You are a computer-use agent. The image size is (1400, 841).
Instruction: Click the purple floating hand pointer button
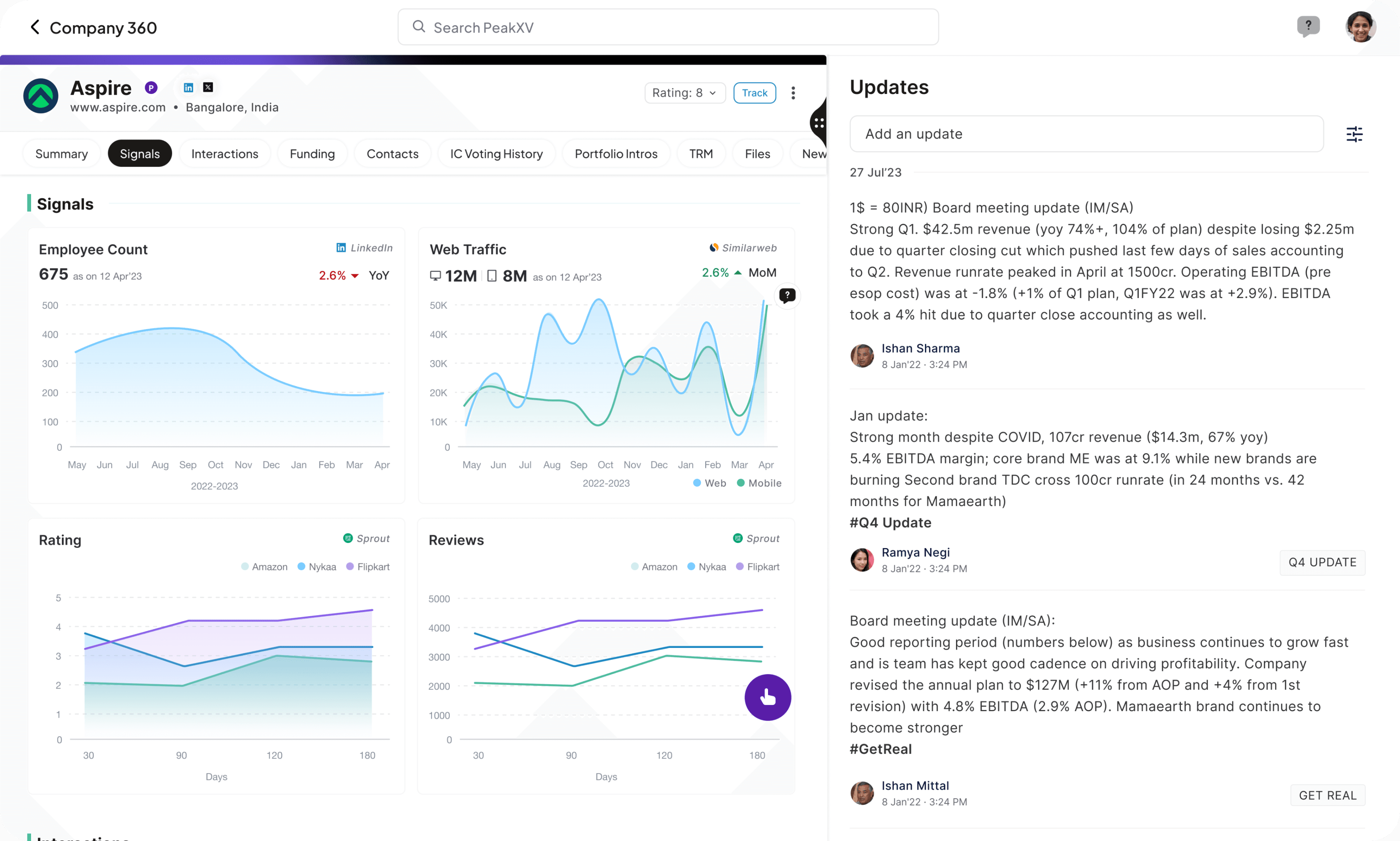tap(767, 697)
